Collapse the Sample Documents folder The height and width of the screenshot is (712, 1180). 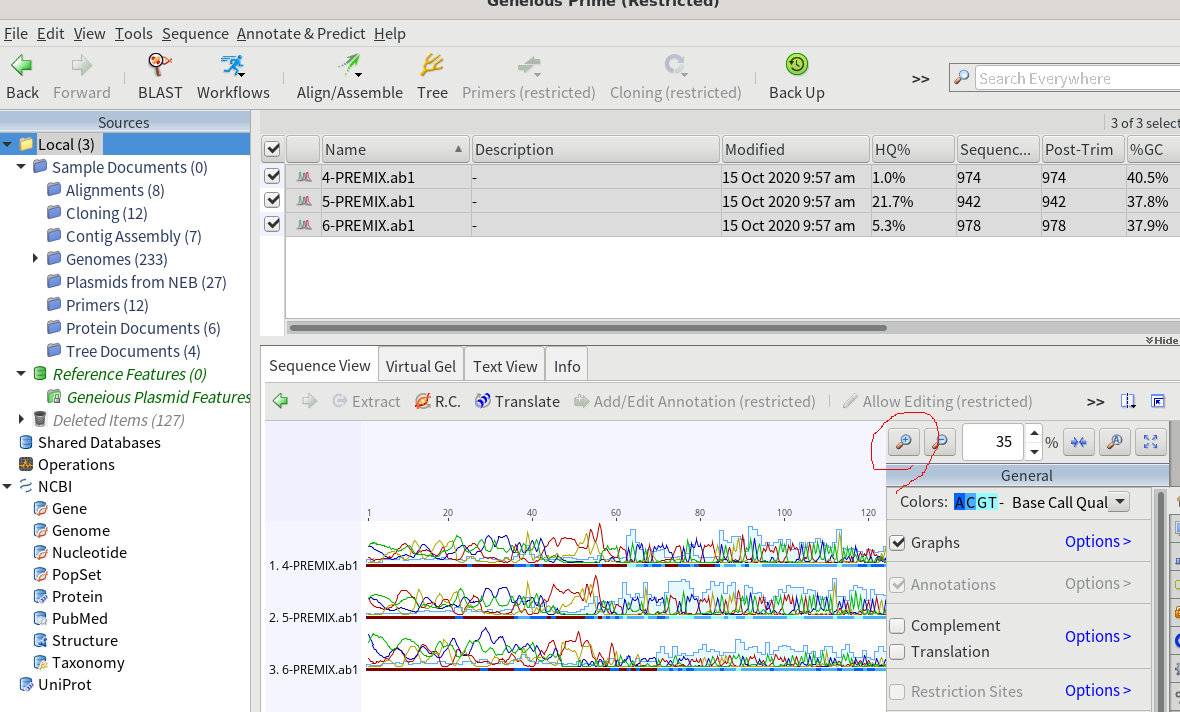pyautogui.click(x=21, y=166)
